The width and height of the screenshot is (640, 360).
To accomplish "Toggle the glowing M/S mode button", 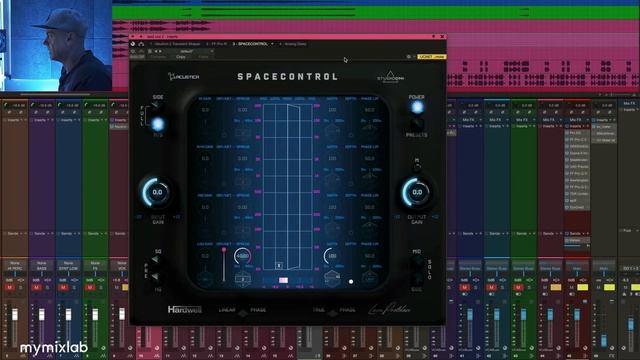I will coord(158,124).
